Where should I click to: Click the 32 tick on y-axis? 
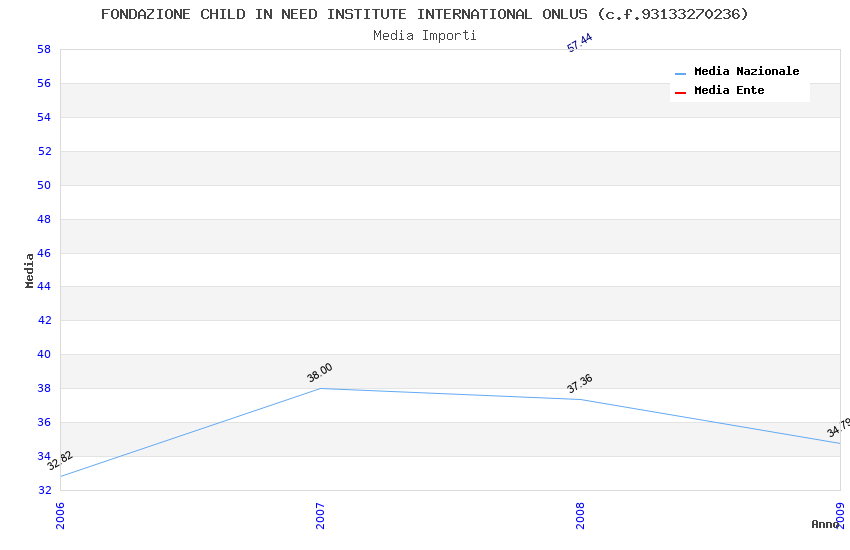[44, 490]
